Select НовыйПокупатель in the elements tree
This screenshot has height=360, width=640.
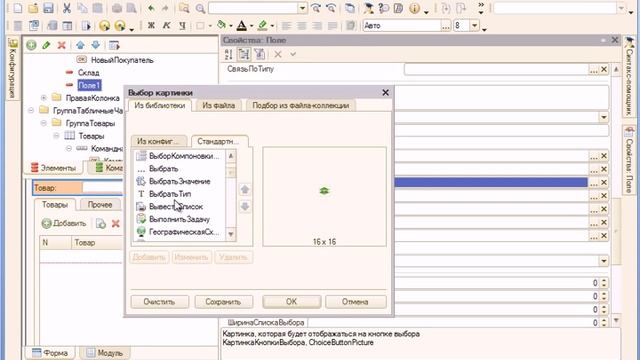(x=122, y=60)
